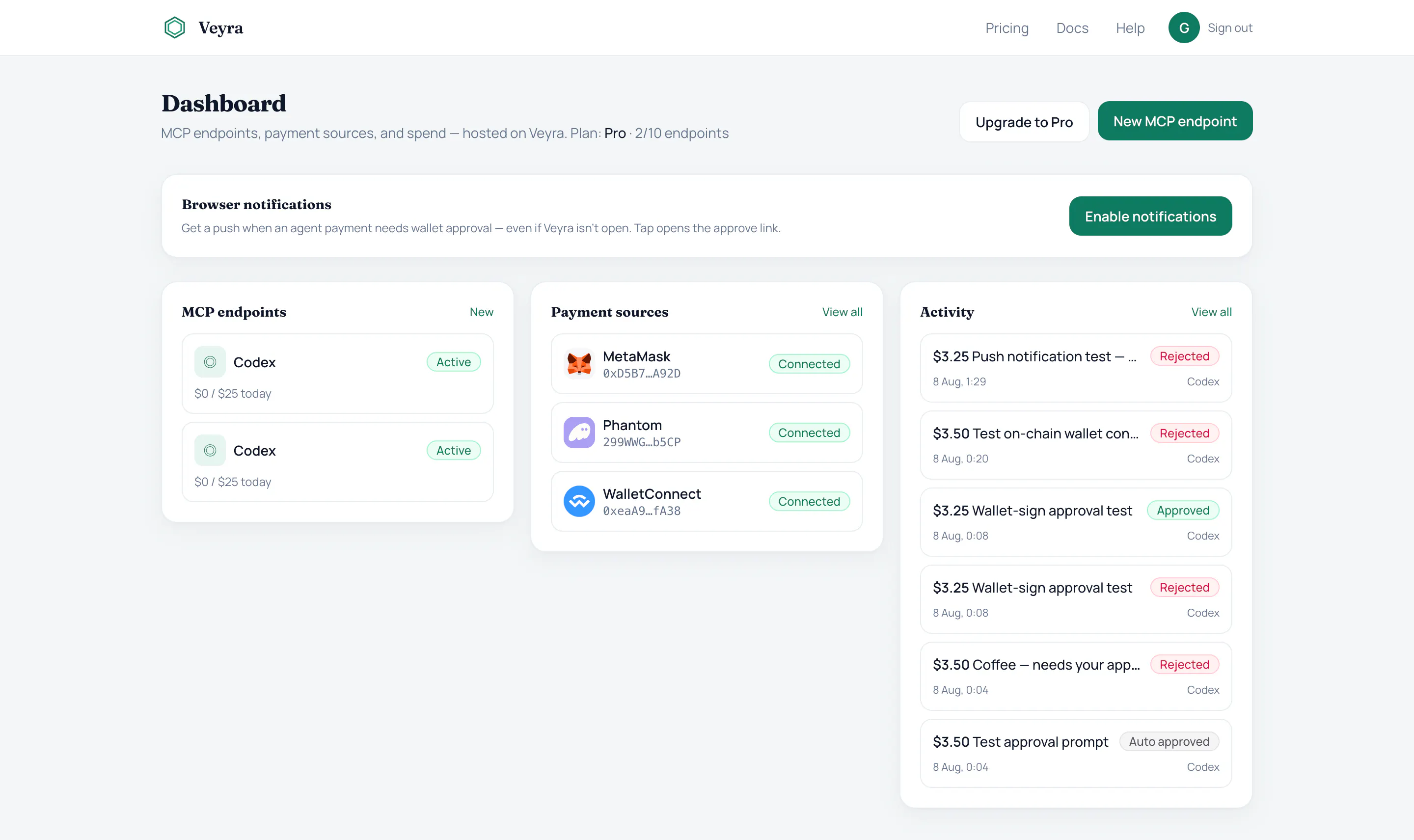
Task: Click address 0xeaA9…fA38
Action: (x=641, y=511)
